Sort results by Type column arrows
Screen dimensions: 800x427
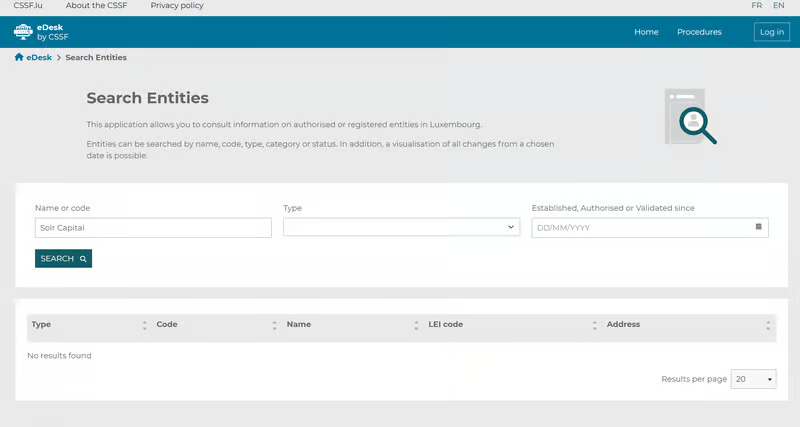coord(144,325)
